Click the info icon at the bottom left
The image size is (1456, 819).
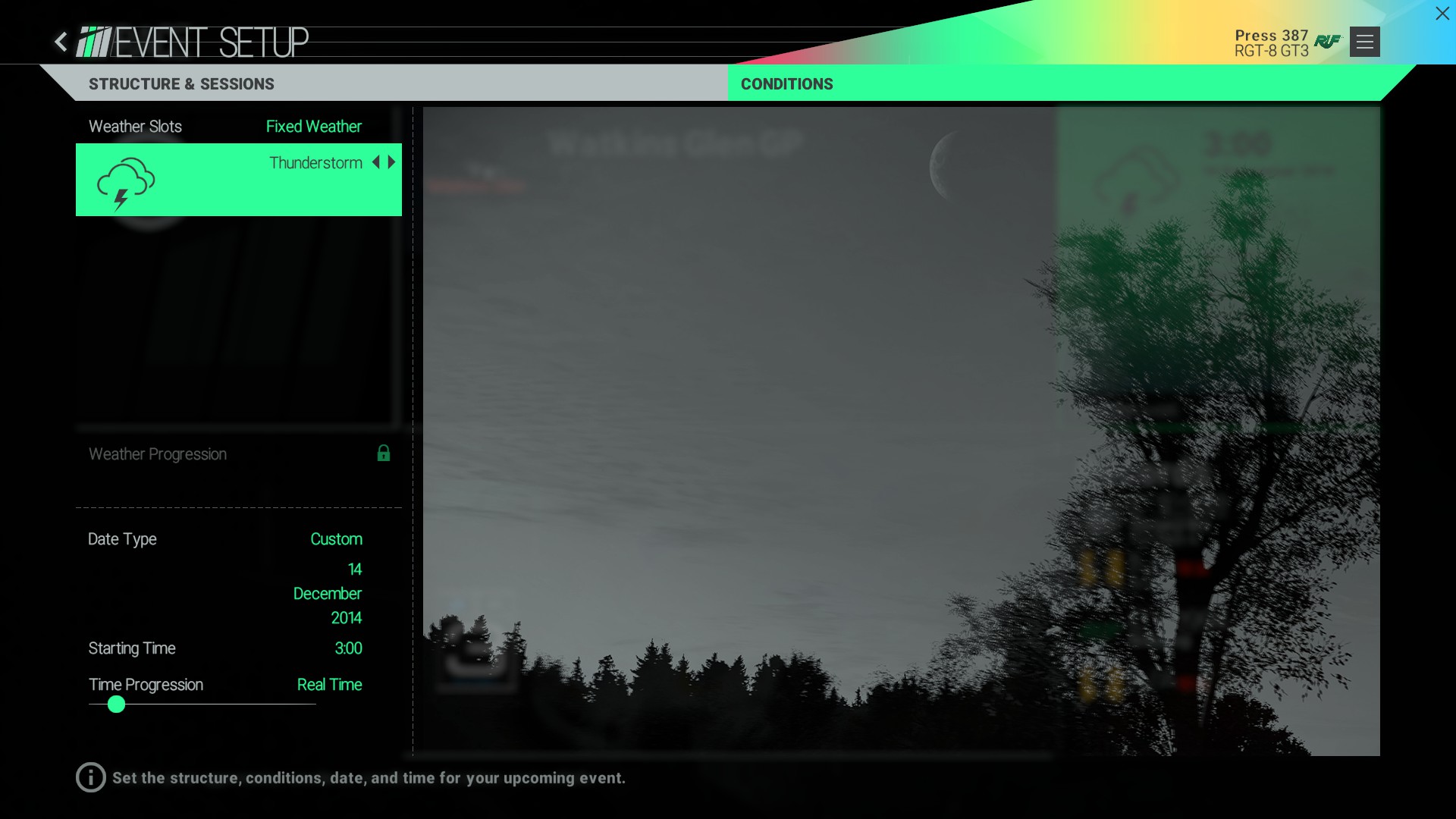click(90, 777)
